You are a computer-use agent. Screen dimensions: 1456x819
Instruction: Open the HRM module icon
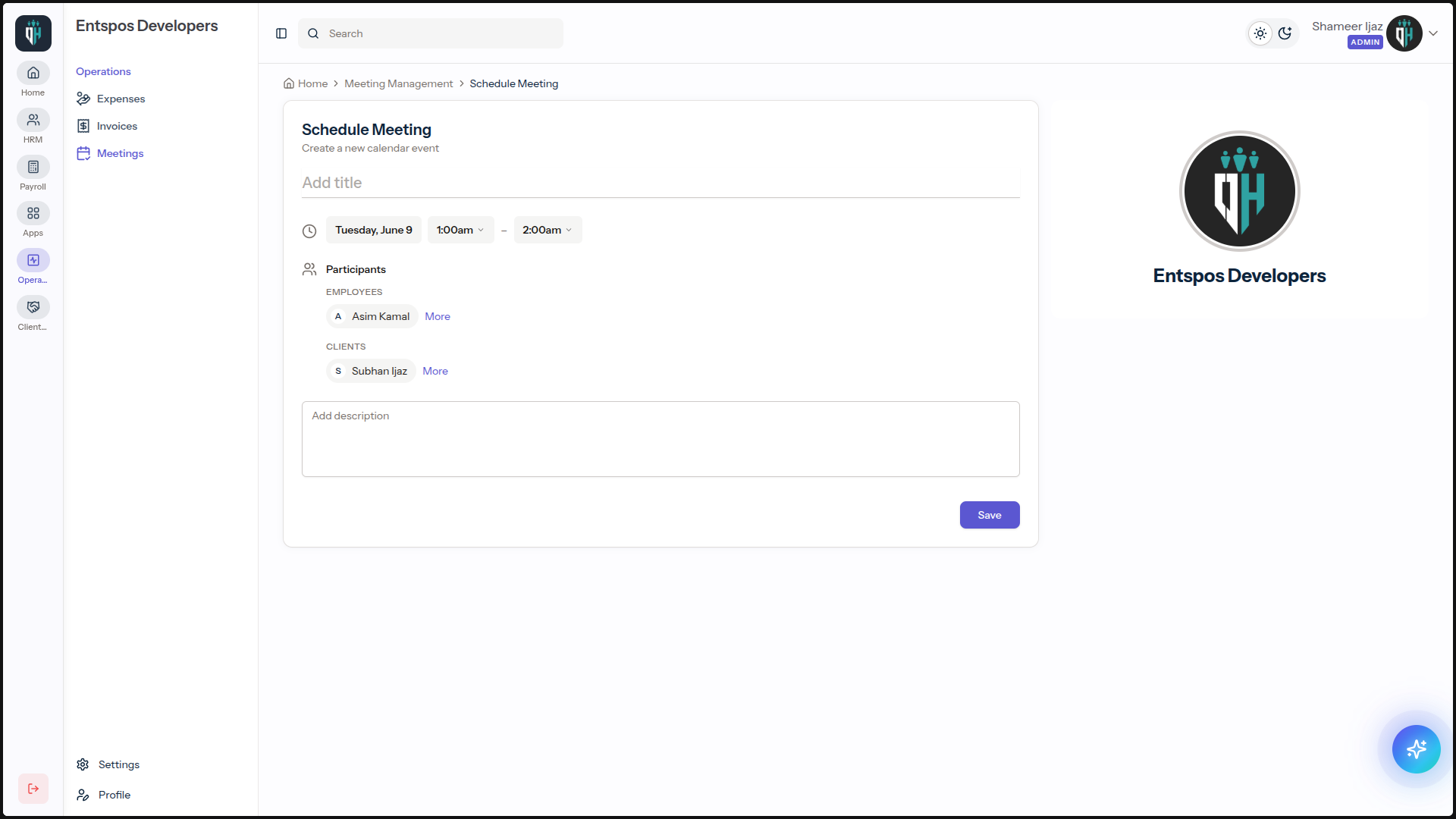[x=33, y=121]
